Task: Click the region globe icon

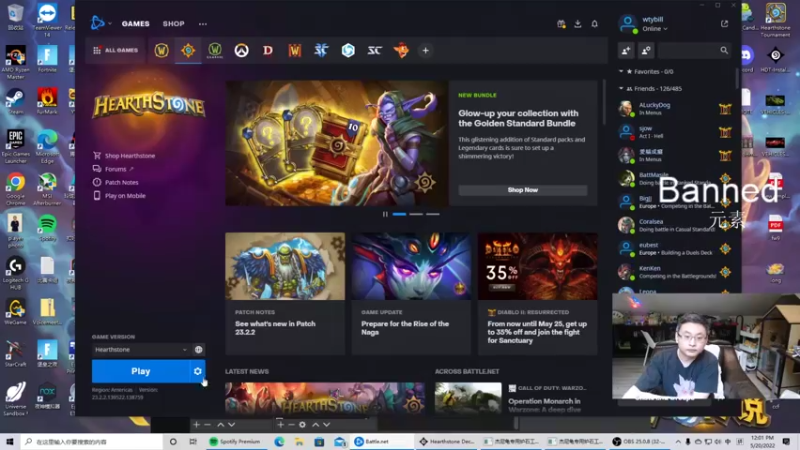Action: coord(198,349)
